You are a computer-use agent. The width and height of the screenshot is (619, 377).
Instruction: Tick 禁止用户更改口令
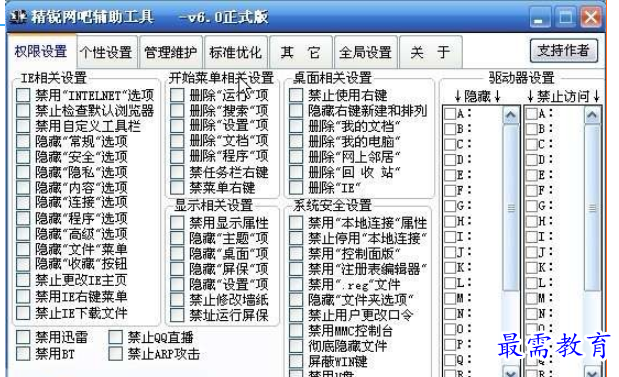tap(296, 315)
